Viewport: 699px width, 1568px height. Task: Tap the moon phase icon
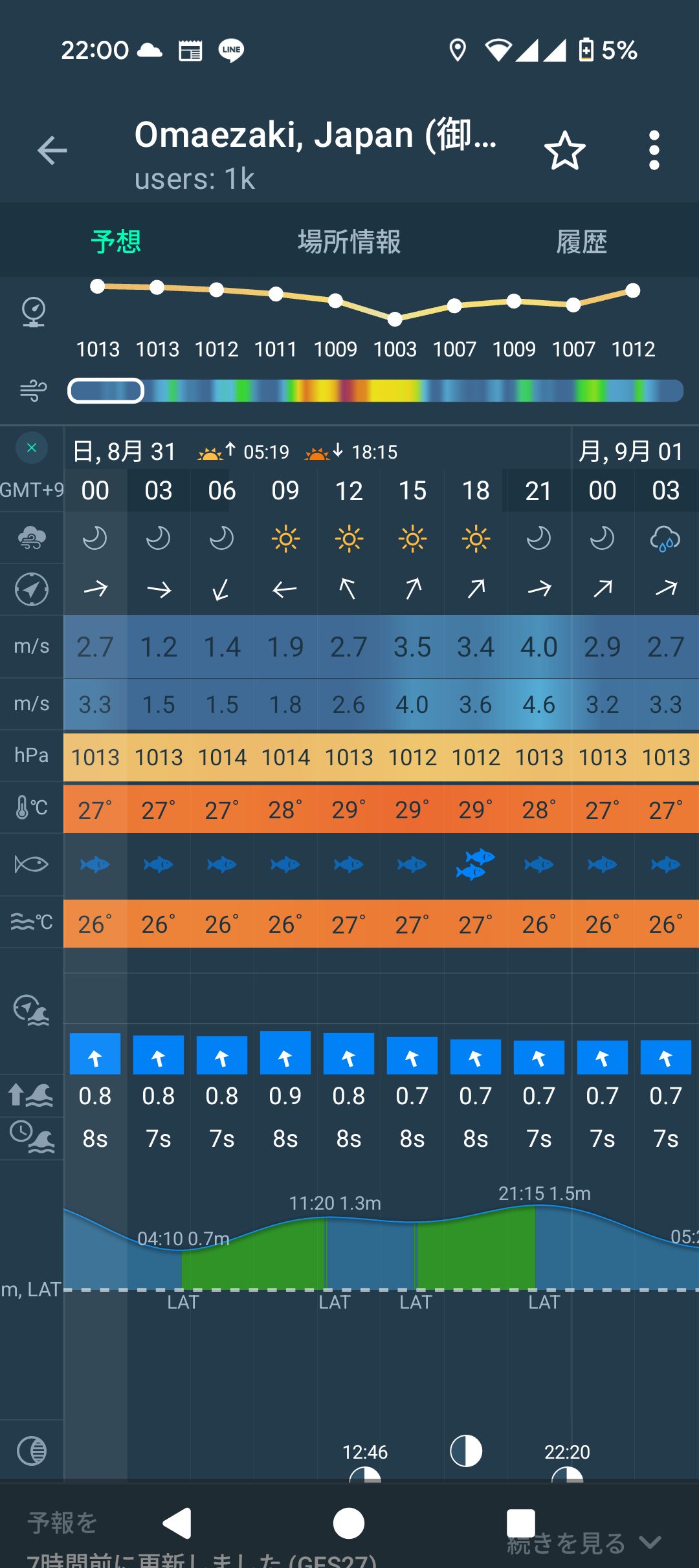point(32,1451)
